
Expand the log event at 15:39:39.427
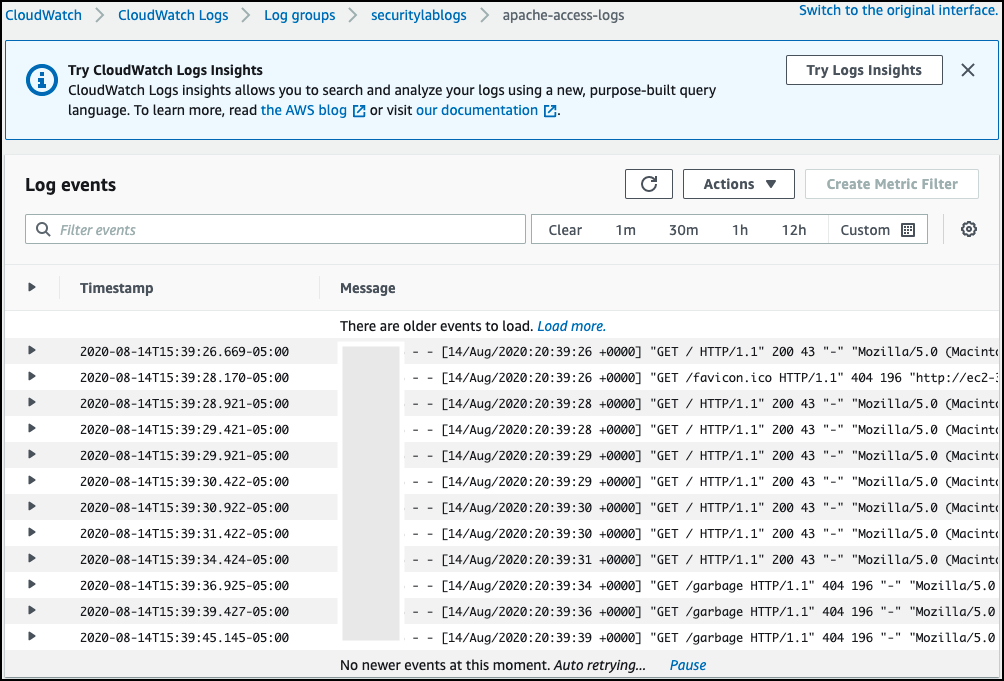tap(31, 611)
